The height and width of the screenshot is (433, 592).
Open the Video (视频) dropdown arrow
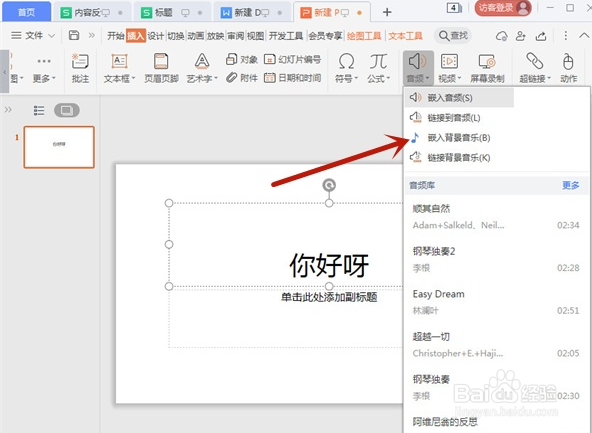coord(459,79)
